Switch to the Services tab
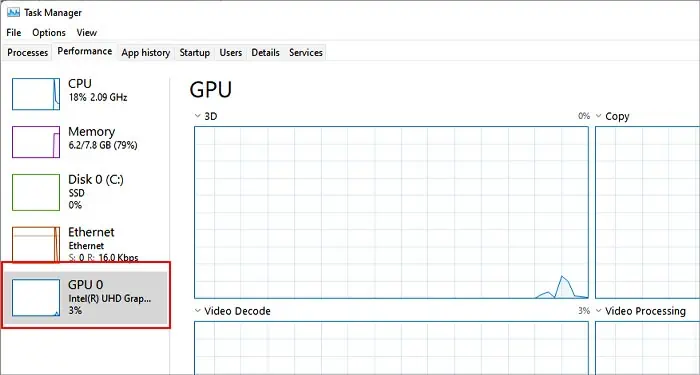The height and width of the screenshot is (375, 700). tap(306, 53)
